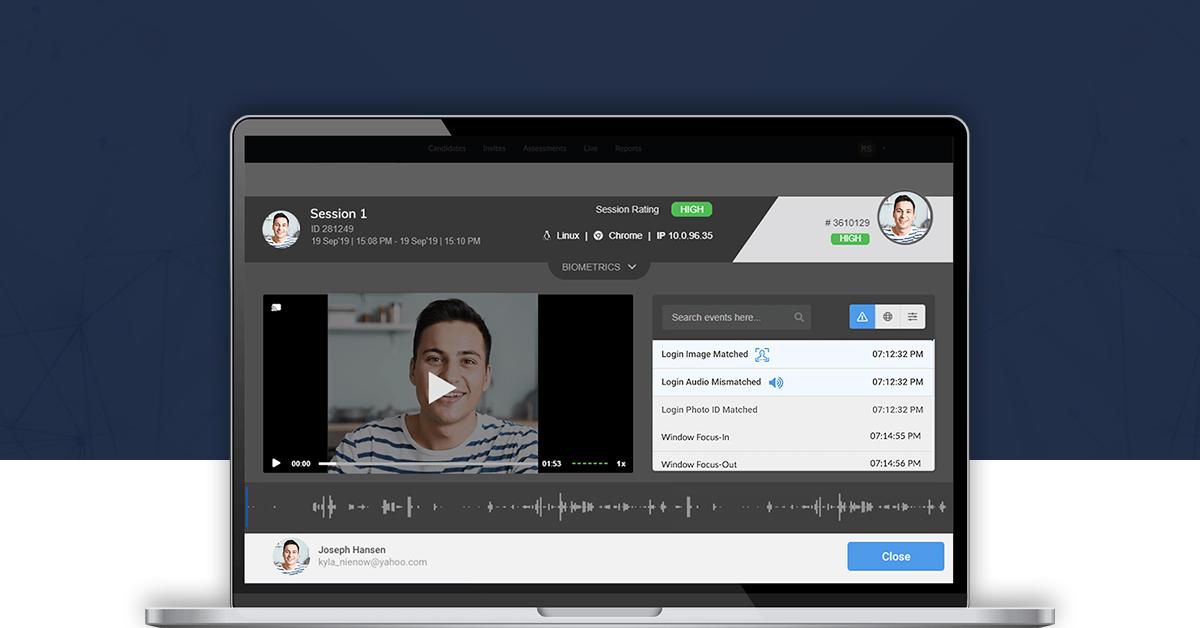Screen dimensions: 1200x628
Task: Go to the Reports tab
Action: tap(628, 149)
